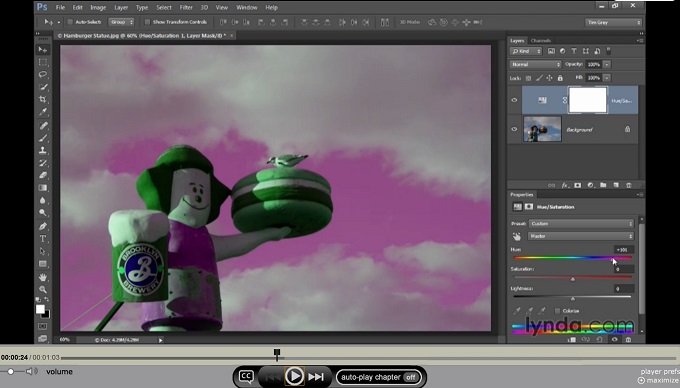Click the add layer style fx icon

coord(565,185)
